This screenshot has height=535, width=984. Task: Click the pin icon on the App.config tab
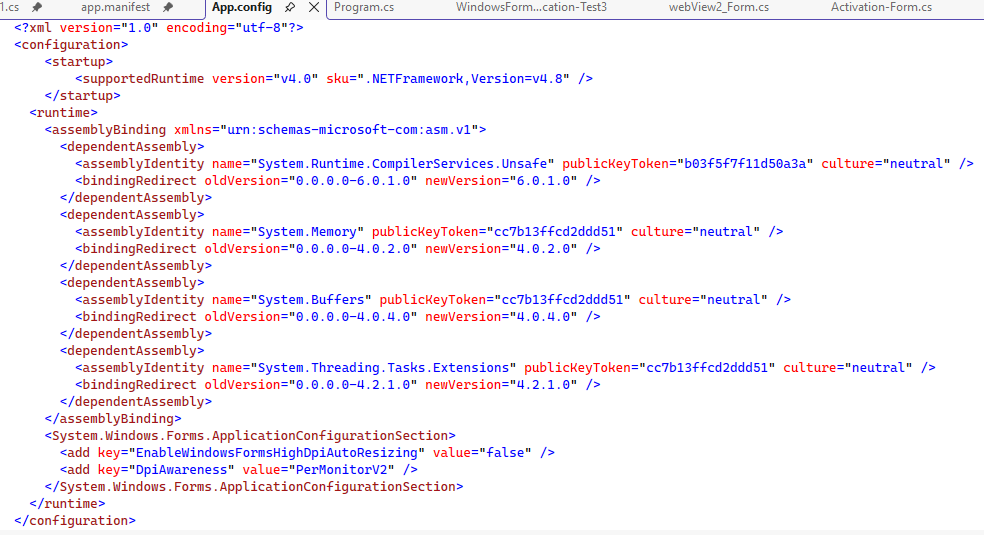(x=289, y=8)
